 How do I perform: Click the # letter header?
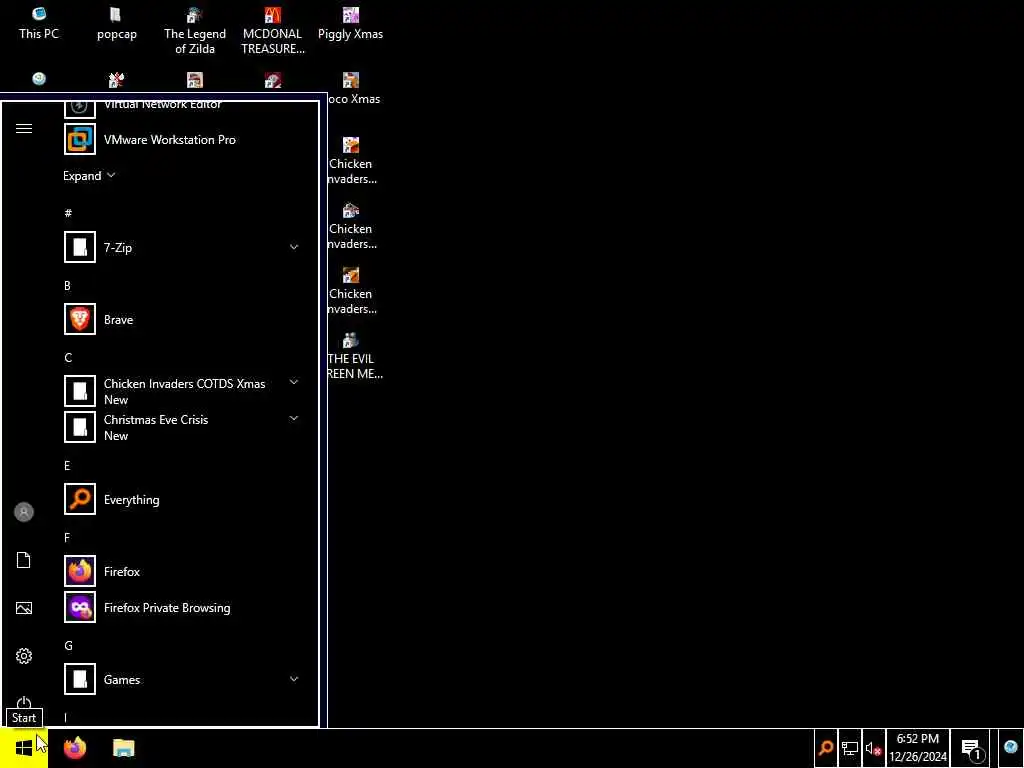(x=68, y=213)
